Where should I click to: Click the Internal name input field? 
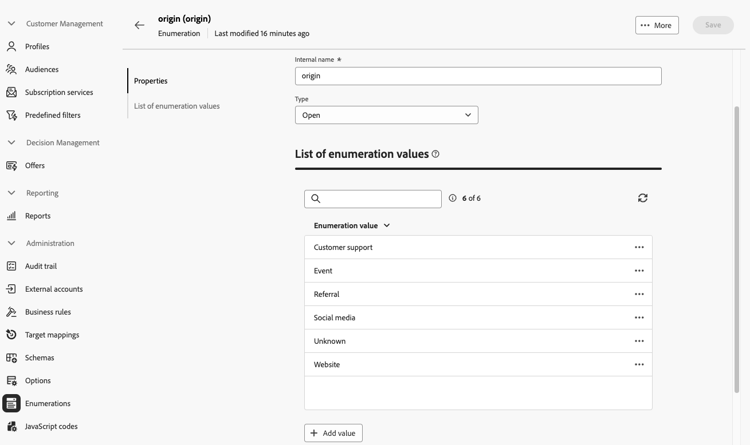click(x=478, y=76)
